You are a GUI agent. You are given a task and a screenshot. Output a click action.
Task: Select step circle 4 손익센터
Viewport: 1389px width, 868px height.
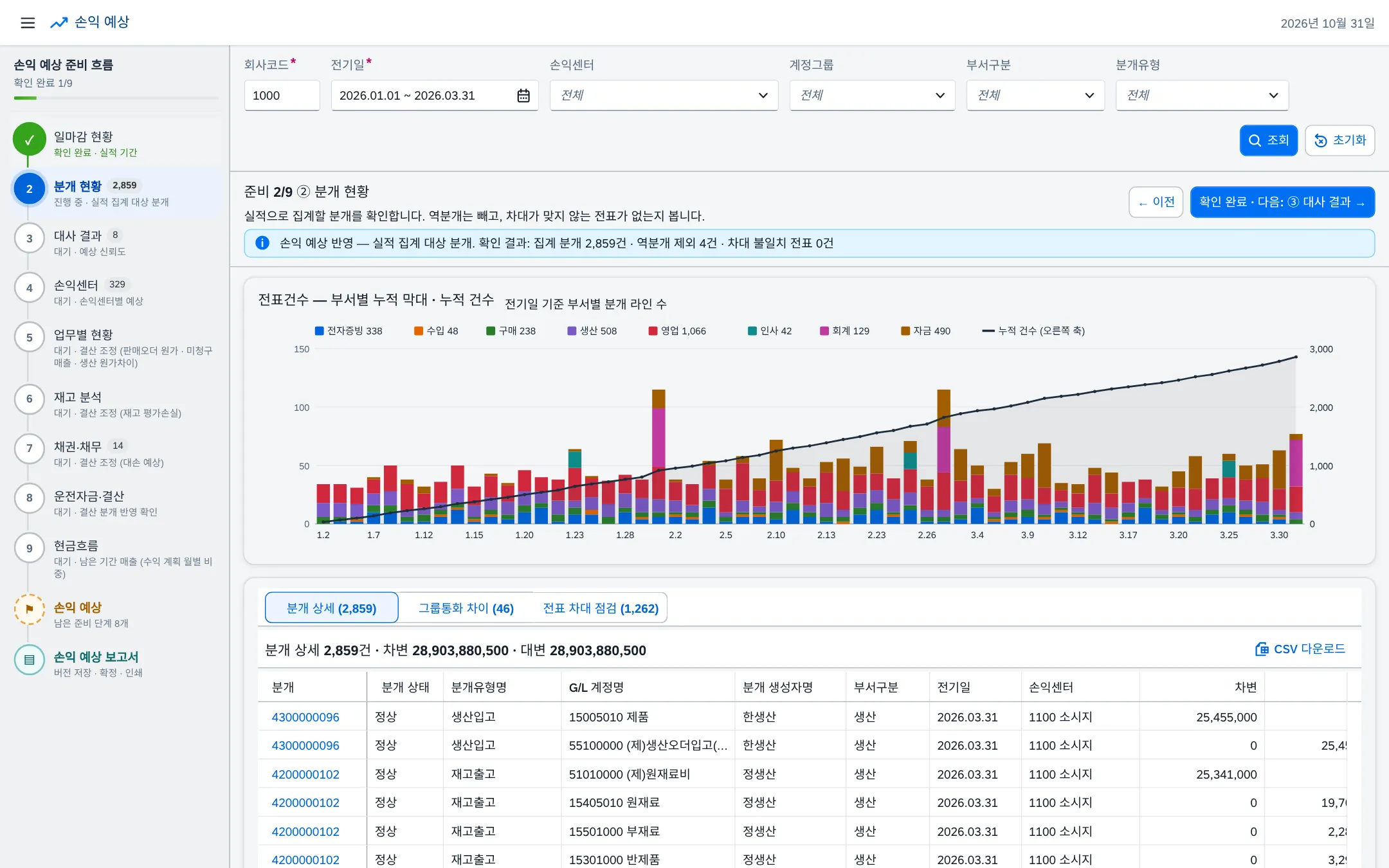[x=30, y=288]
